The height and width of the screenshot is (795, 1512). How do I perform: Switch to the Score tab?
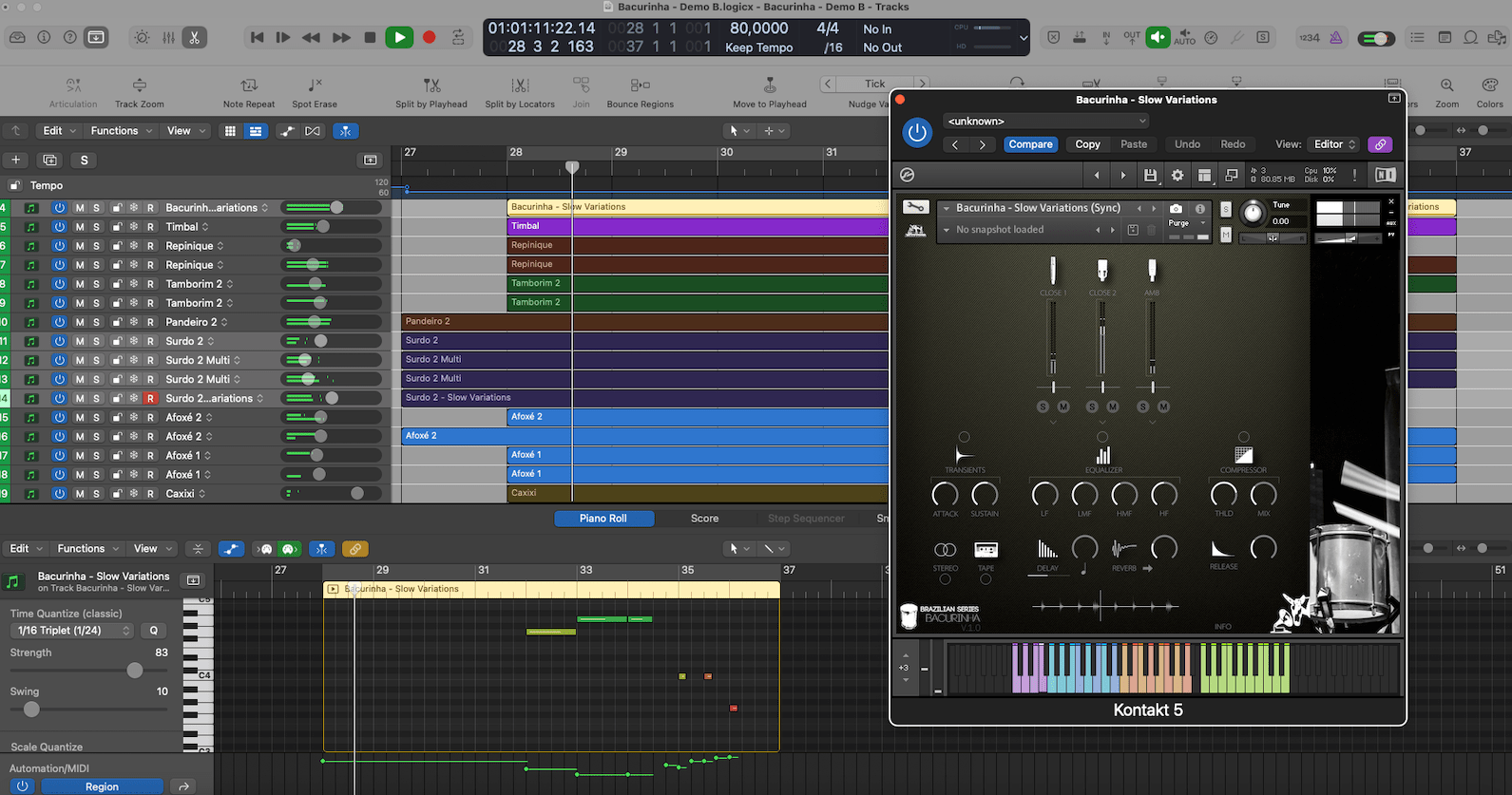tap(704, 519)
